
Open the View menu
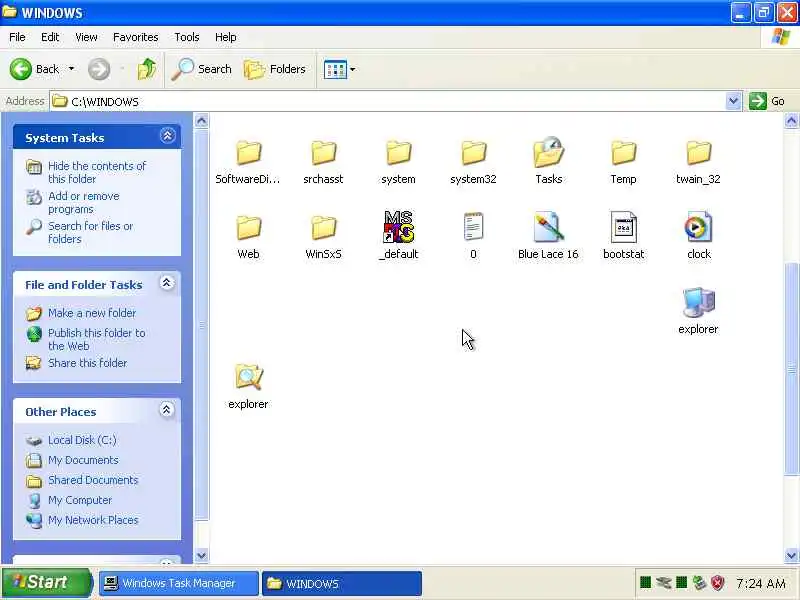tap(86, 37)
